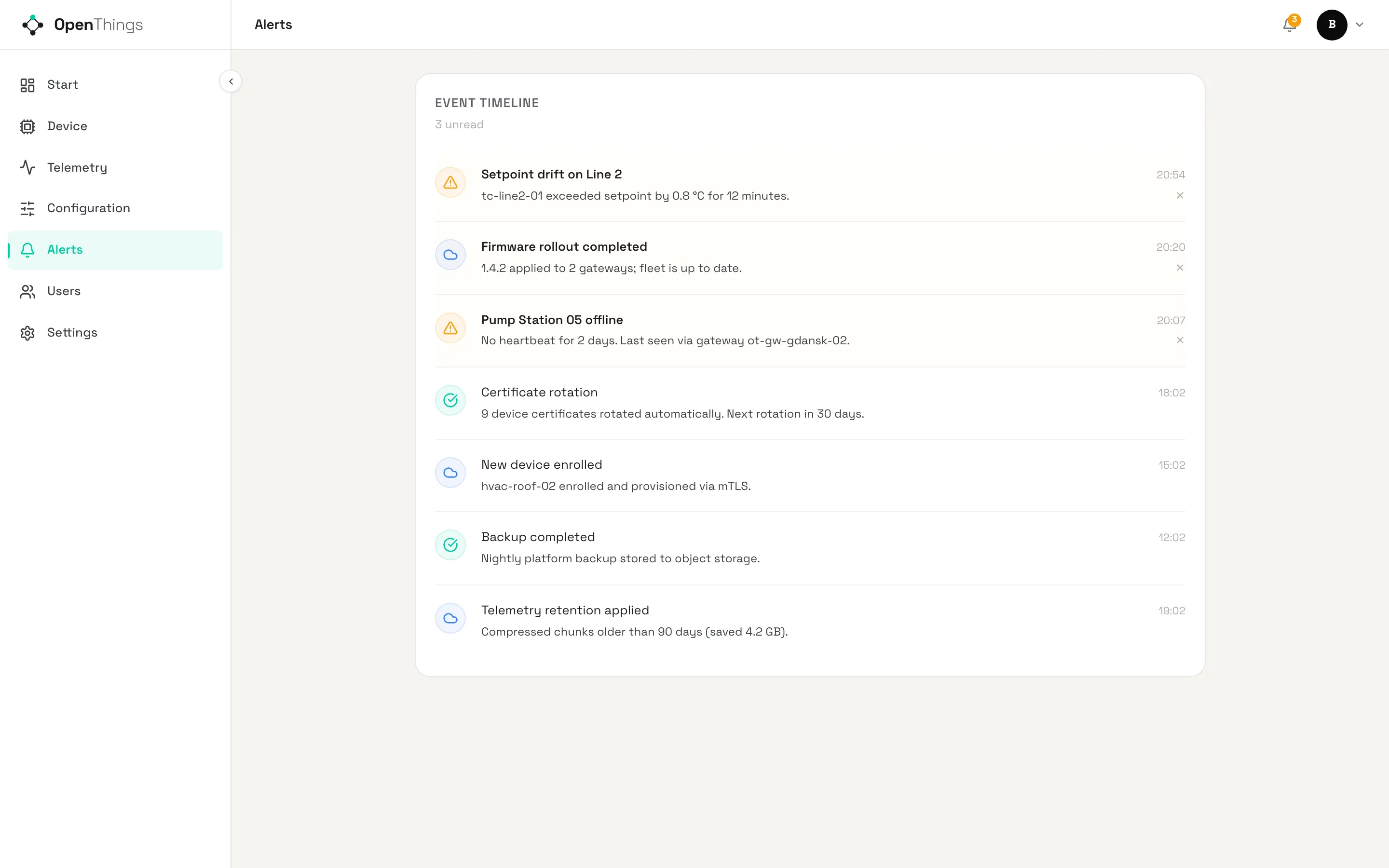Click the Settings gear icon
Viewport: 1389px width, 868px height.
pos(27,333)
